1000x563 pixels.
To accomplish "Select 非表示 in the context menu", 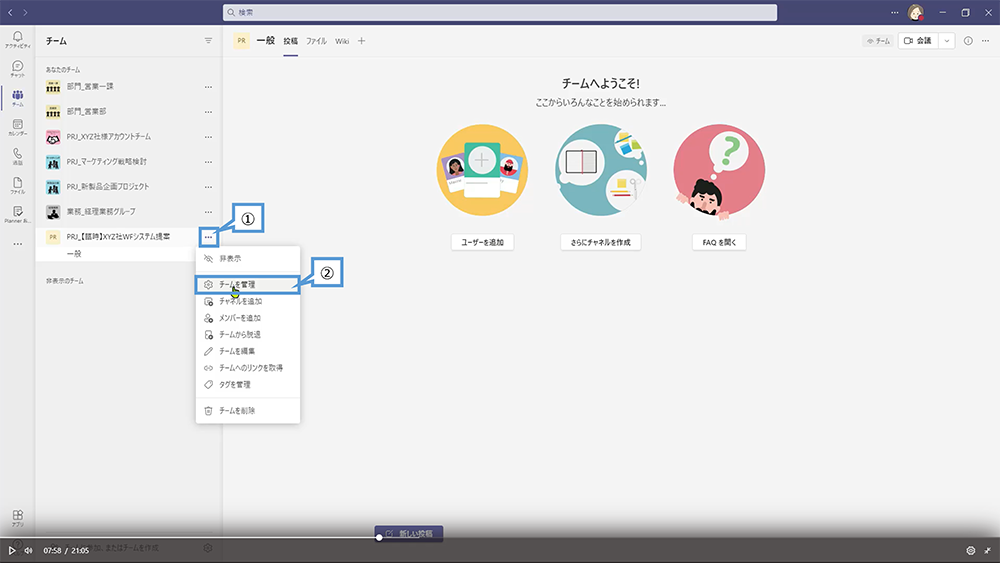I will point(247,258).
